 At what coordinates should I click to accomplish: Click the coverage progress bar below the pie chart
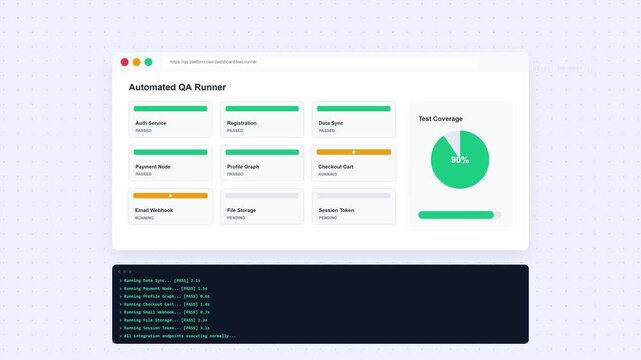coord(459,215)
